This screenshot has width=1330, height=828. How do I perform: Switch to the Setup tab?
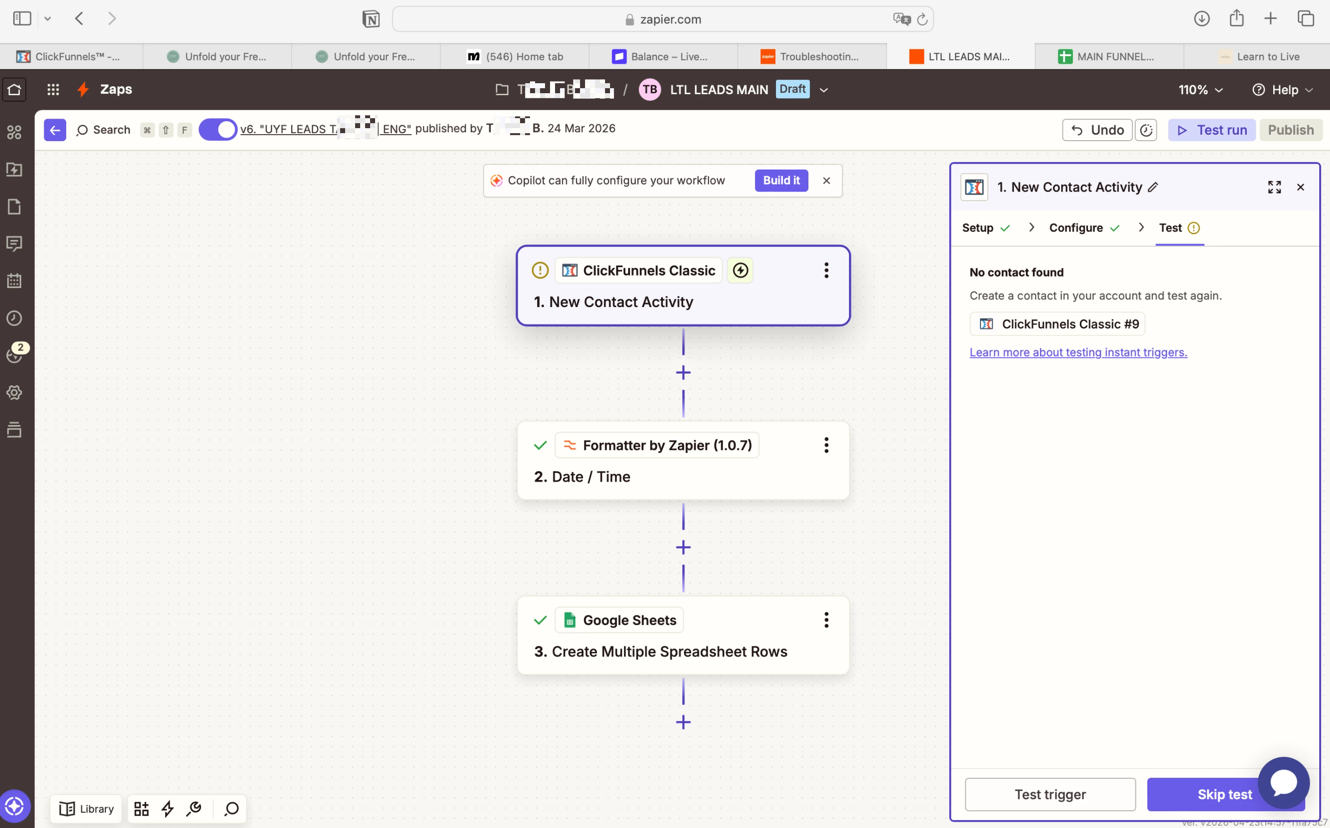[x=986, y=228]
